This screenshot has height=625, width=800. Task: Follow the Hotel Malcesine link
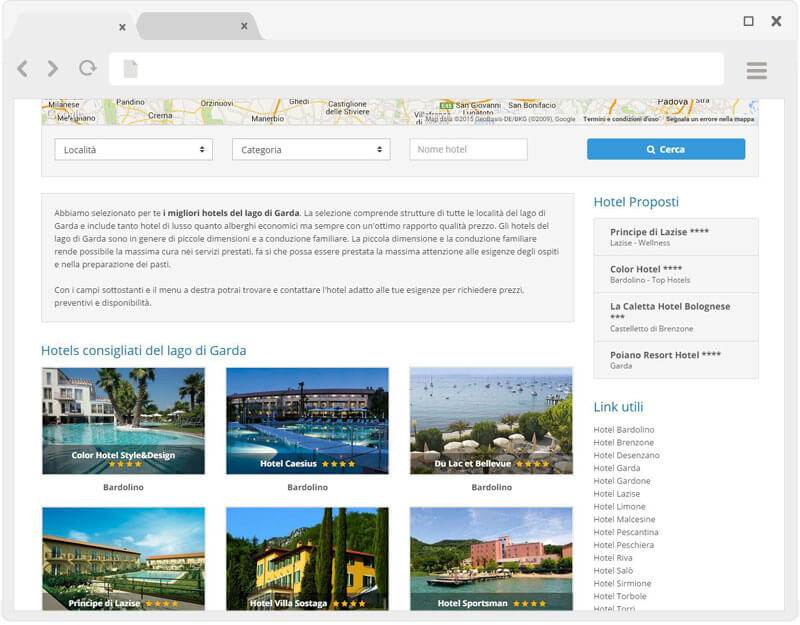624,519
